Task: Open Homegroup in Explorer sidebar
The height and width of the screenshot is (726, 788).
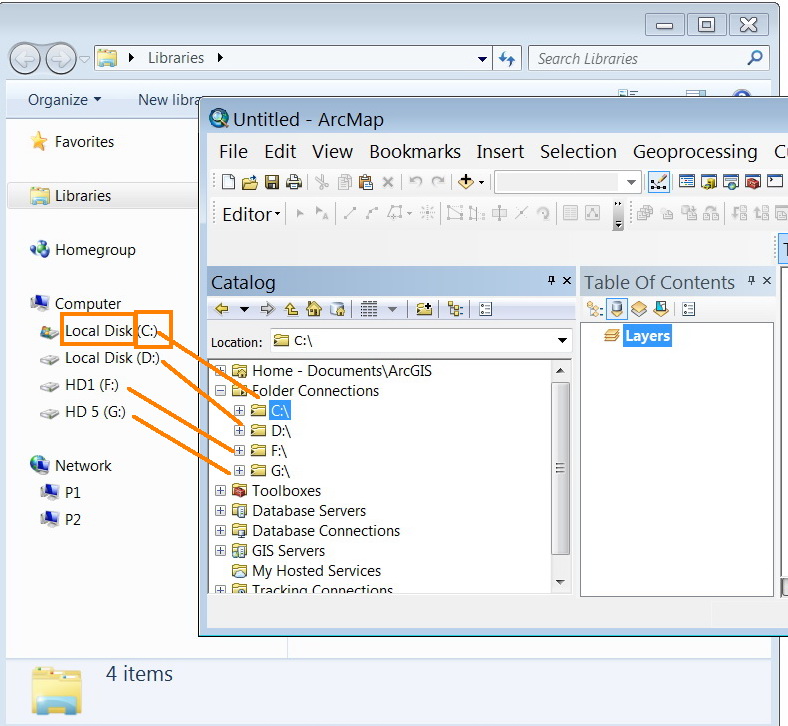Action: (95, 250)
